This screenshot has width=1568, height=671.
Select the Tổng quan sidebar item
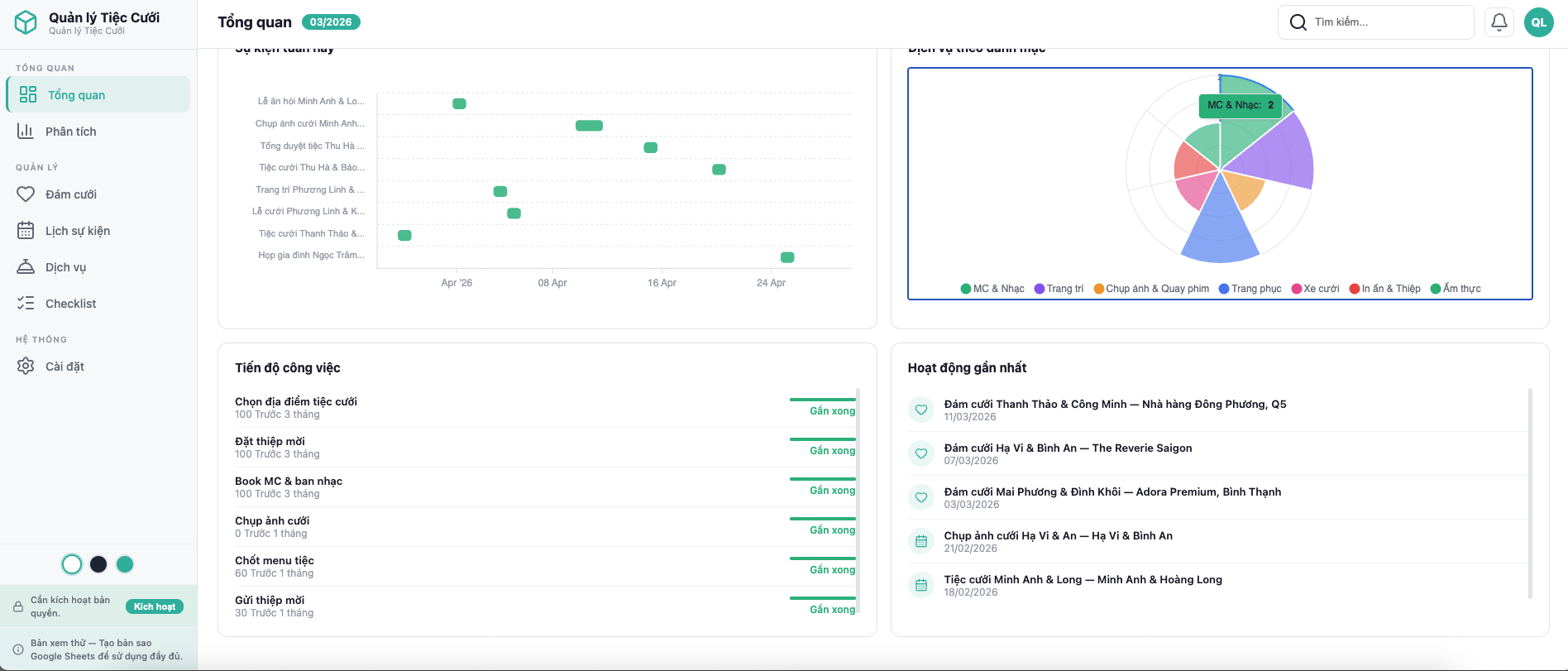click(x=76, y=95)
